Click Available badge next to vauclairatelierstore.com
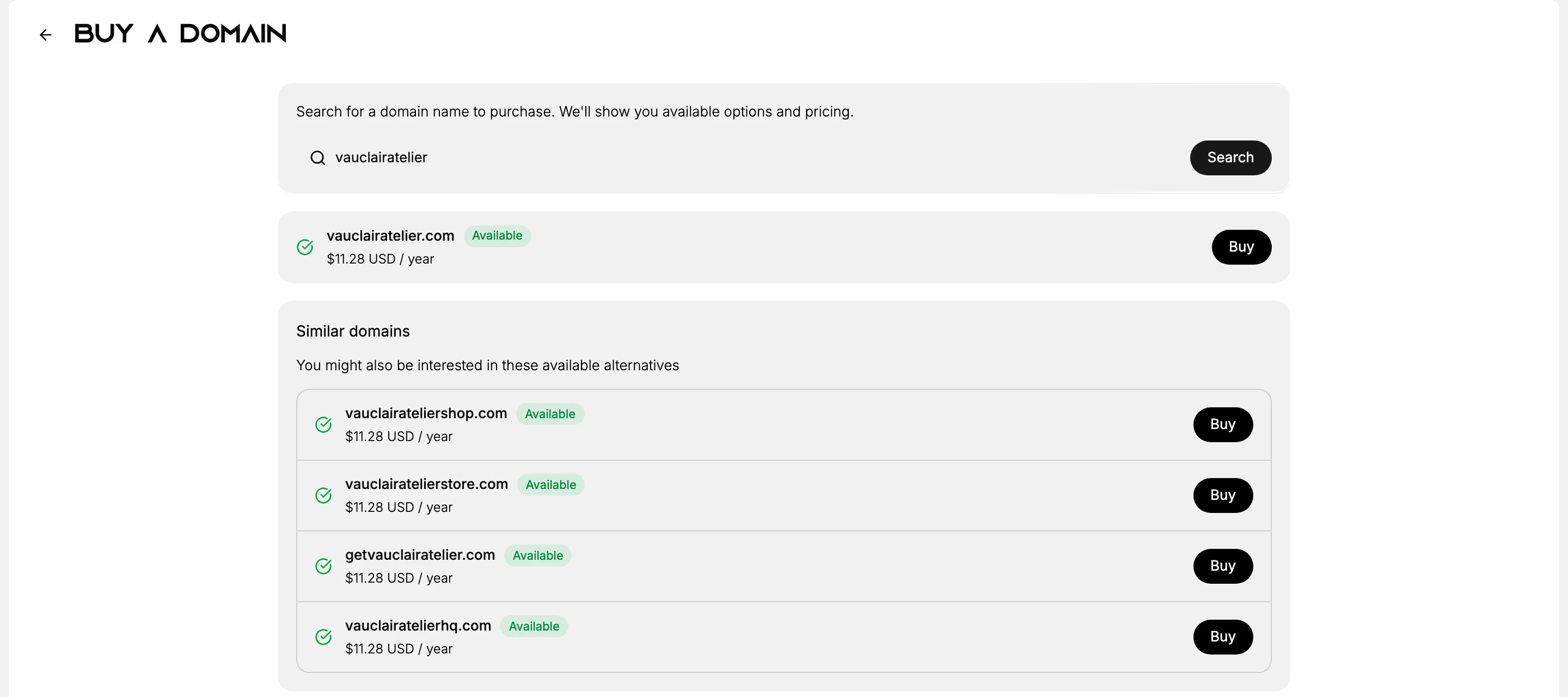The image size is (1568, 697). tap(550, 485)
